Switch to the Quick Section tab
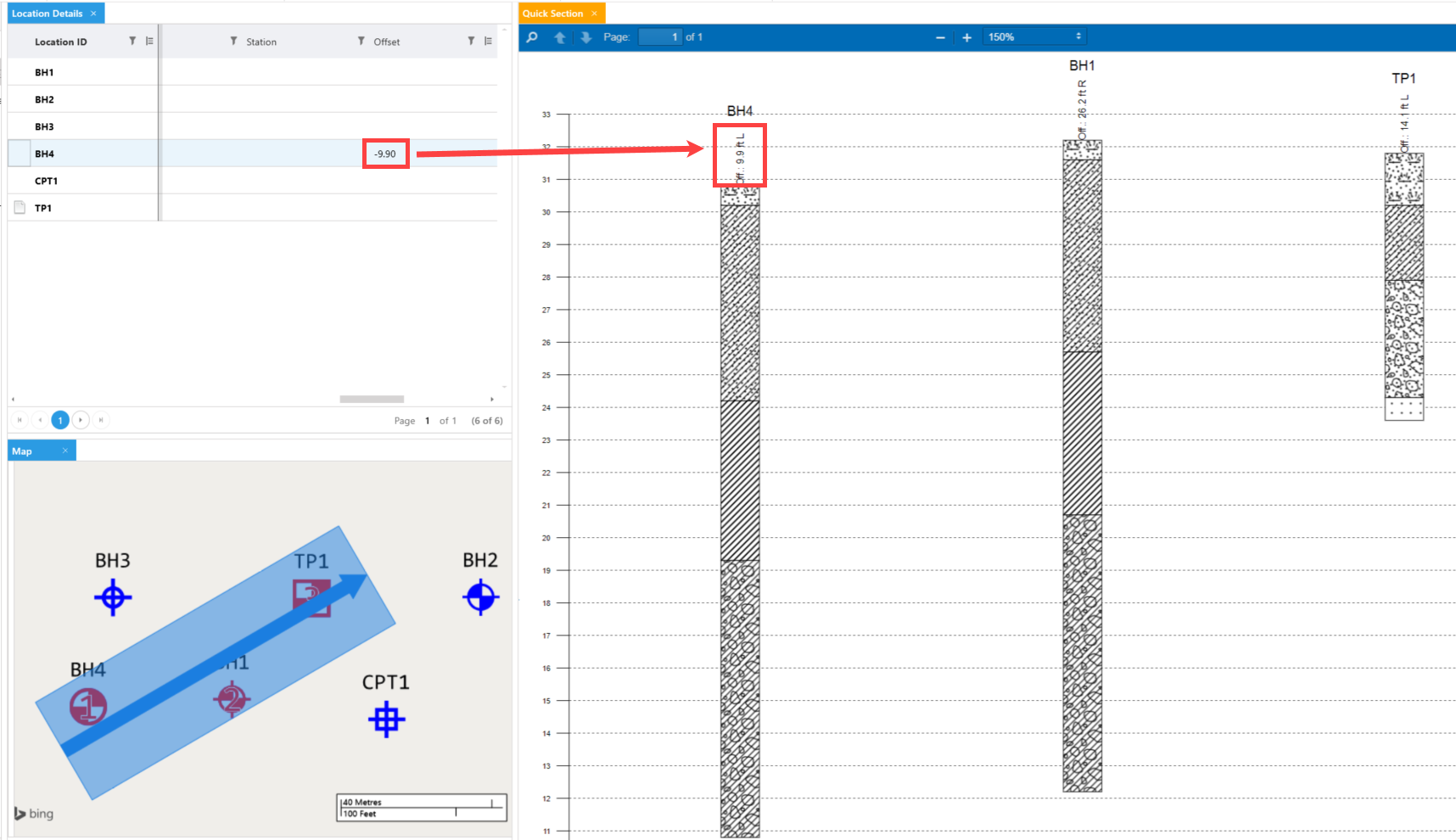Screen dimensions: 1456x840 coord(552,14)
